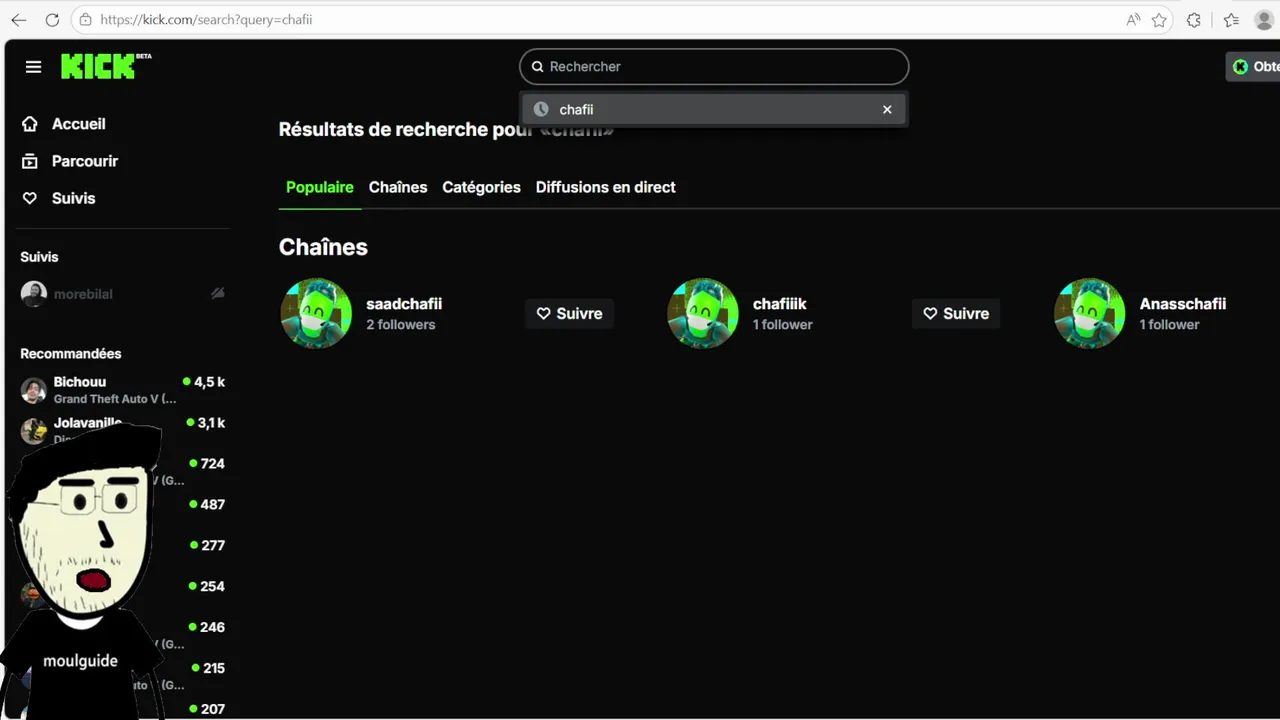Open the read aloud icon in address bar

click(x=1133, y=20)
